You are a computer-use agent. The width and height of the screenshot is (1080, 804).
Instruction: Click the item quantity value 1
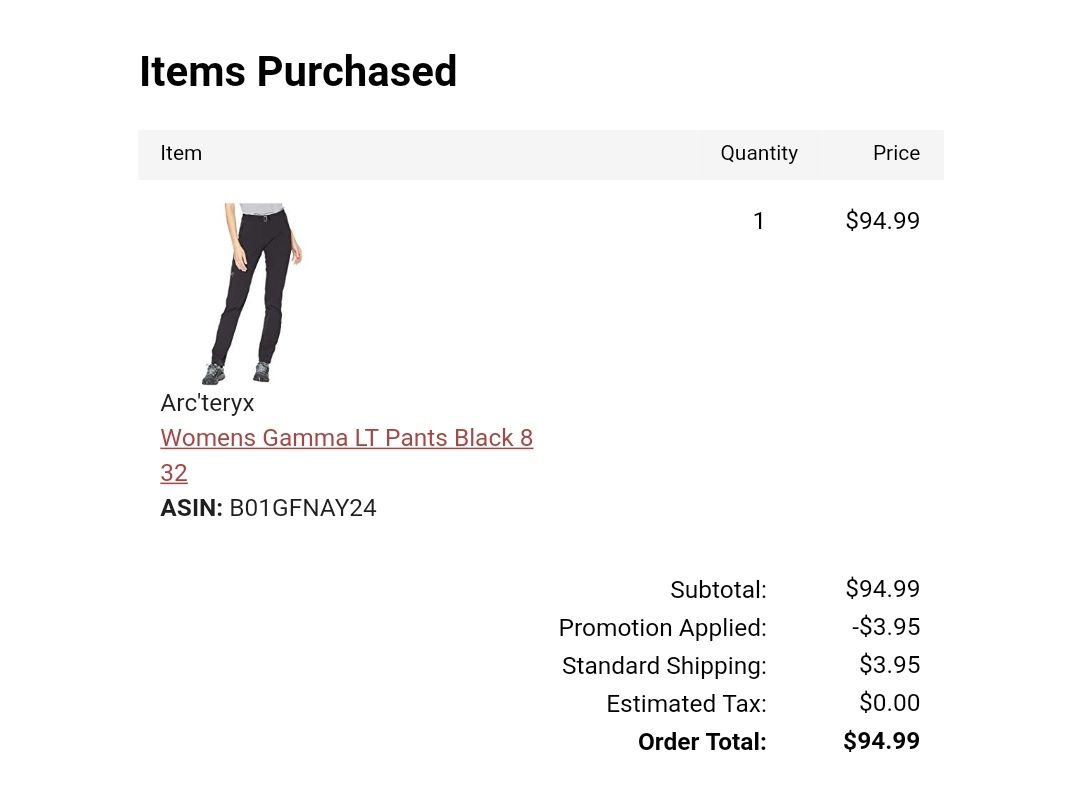tap(758, 220)
